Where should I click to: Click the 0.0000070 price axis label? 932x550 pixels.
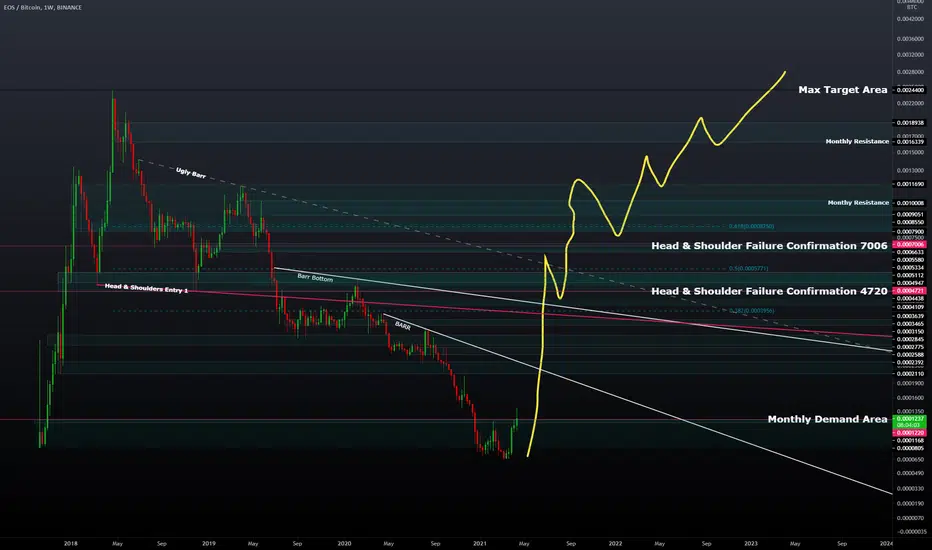click(910, 518)
